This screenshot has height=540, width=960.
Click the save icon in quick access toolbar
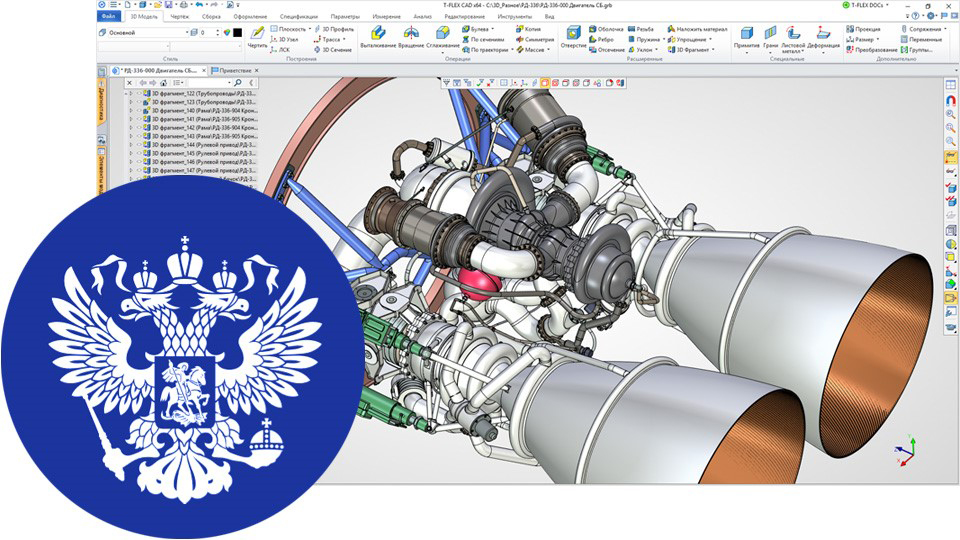169,5
